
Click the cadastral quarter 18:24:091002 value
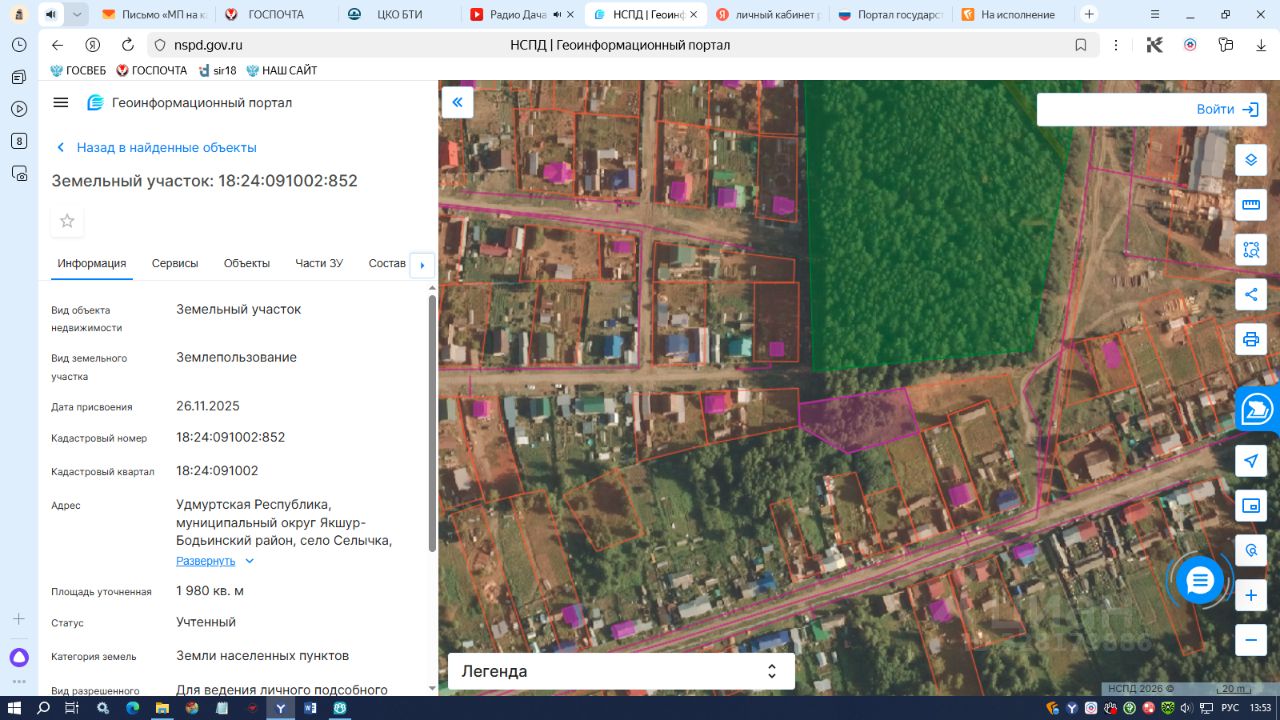(x=217, y=470)
